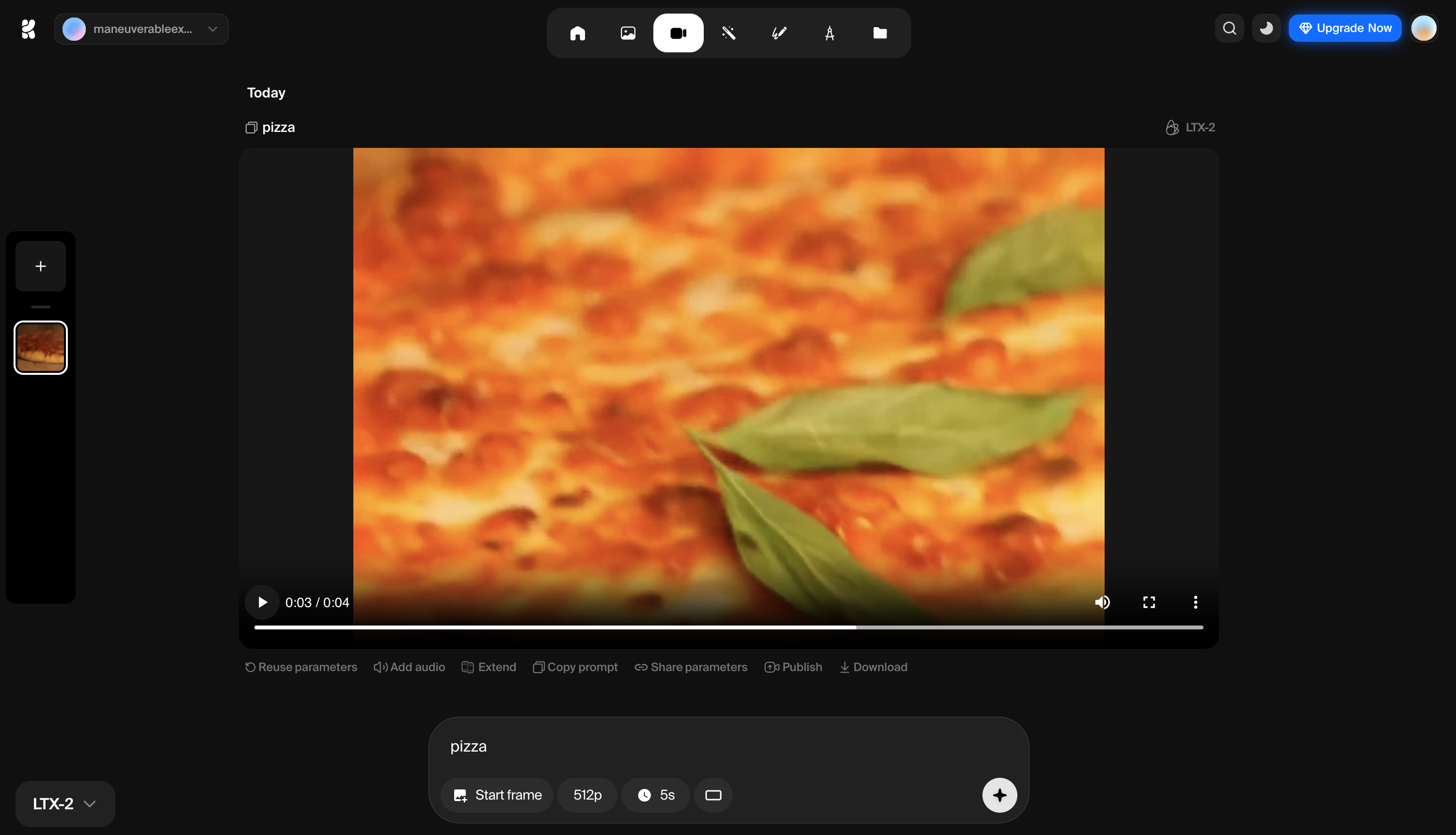Open the video's three-dot options menu

pos(1195,602)
